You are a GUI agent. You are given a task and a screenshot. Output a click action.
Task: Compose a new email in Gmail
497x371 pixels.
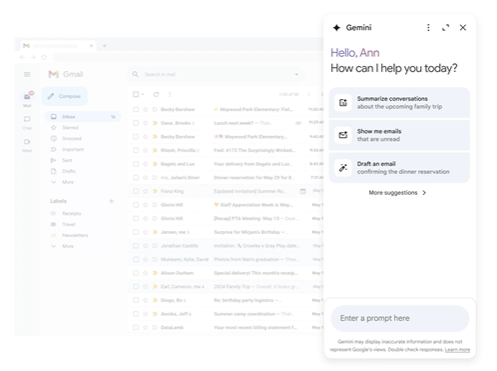(64, 96)
